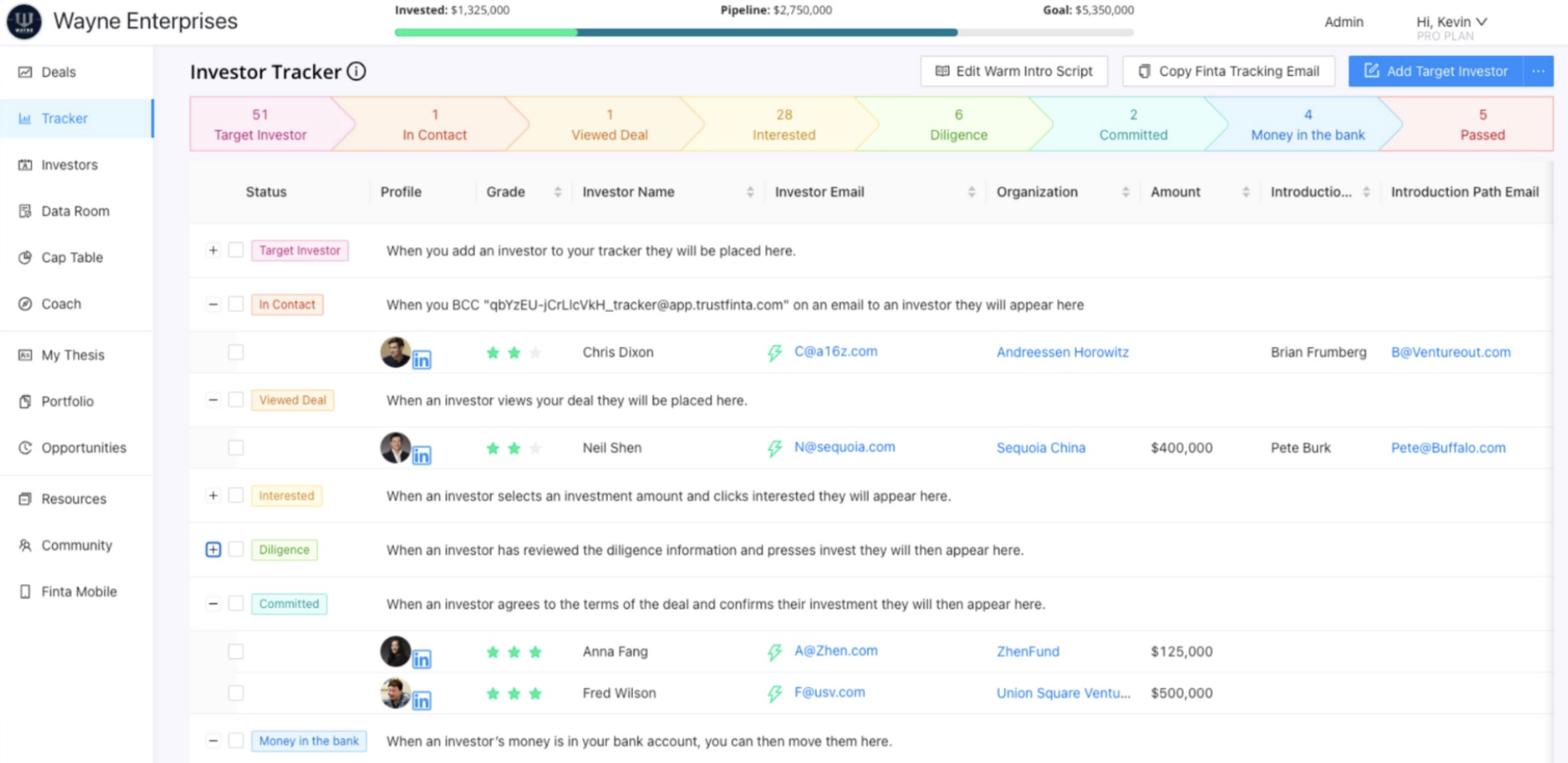Sort by Amount column arrows

(1246, 192)
